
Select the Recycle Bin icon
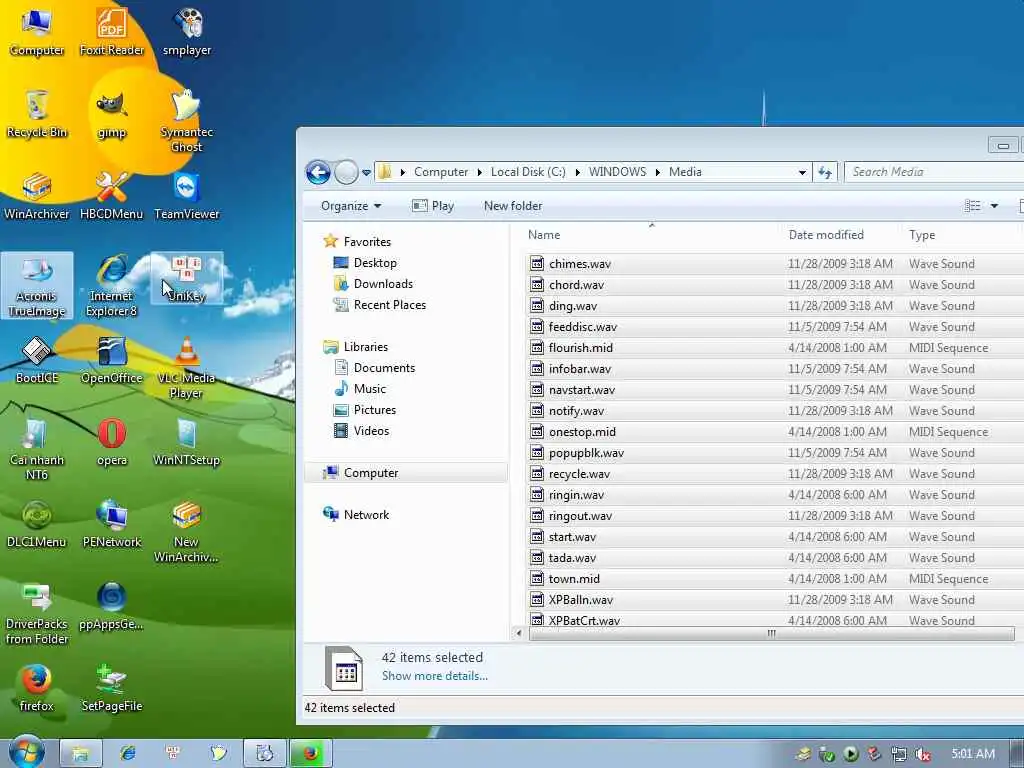pyautogui.click(x=37, y=113)
